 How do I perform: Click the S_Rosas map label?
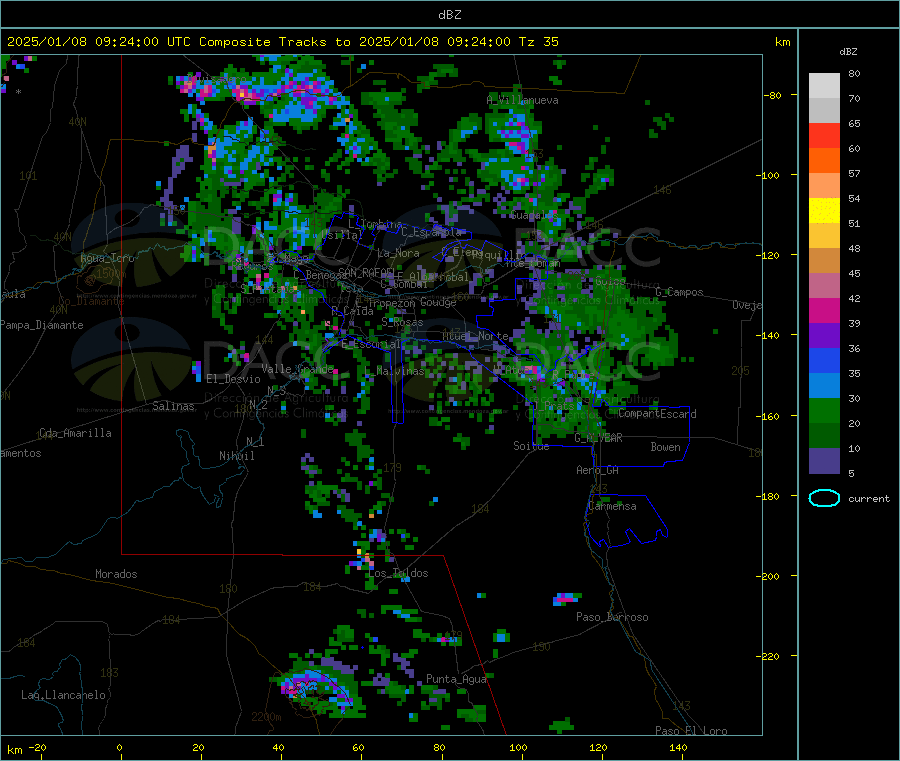click(402, 323)
